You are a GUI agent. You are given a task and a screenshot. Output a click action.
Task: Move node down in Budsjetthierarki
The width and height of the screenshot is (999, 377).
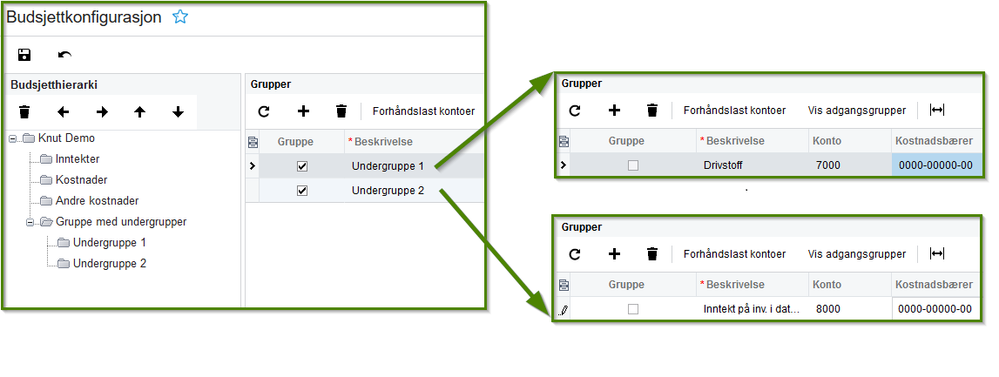tap(178, 112)
